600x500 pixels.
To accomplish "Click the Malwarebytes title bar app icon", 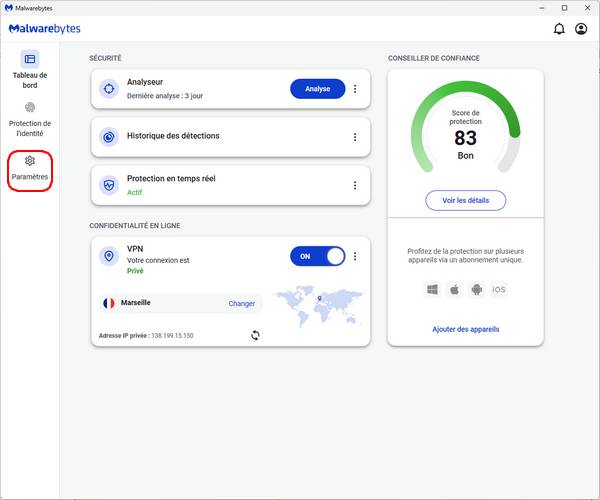I will (x=8, y=8).
